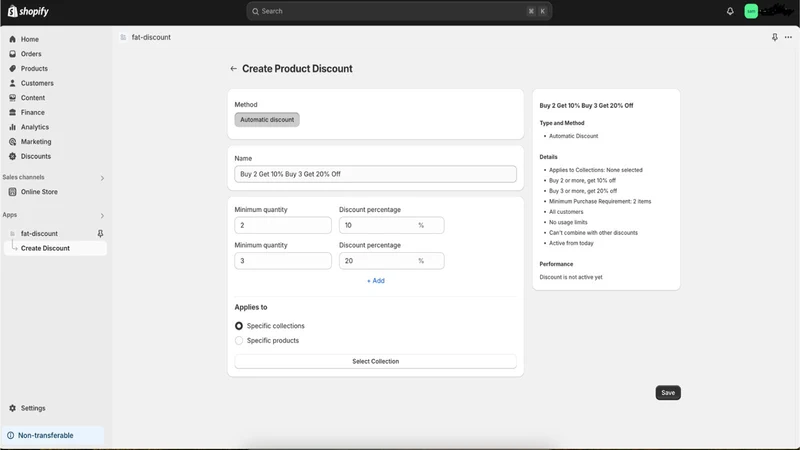
Task: Open the three-dot more options menu
Action: (788, 37)
